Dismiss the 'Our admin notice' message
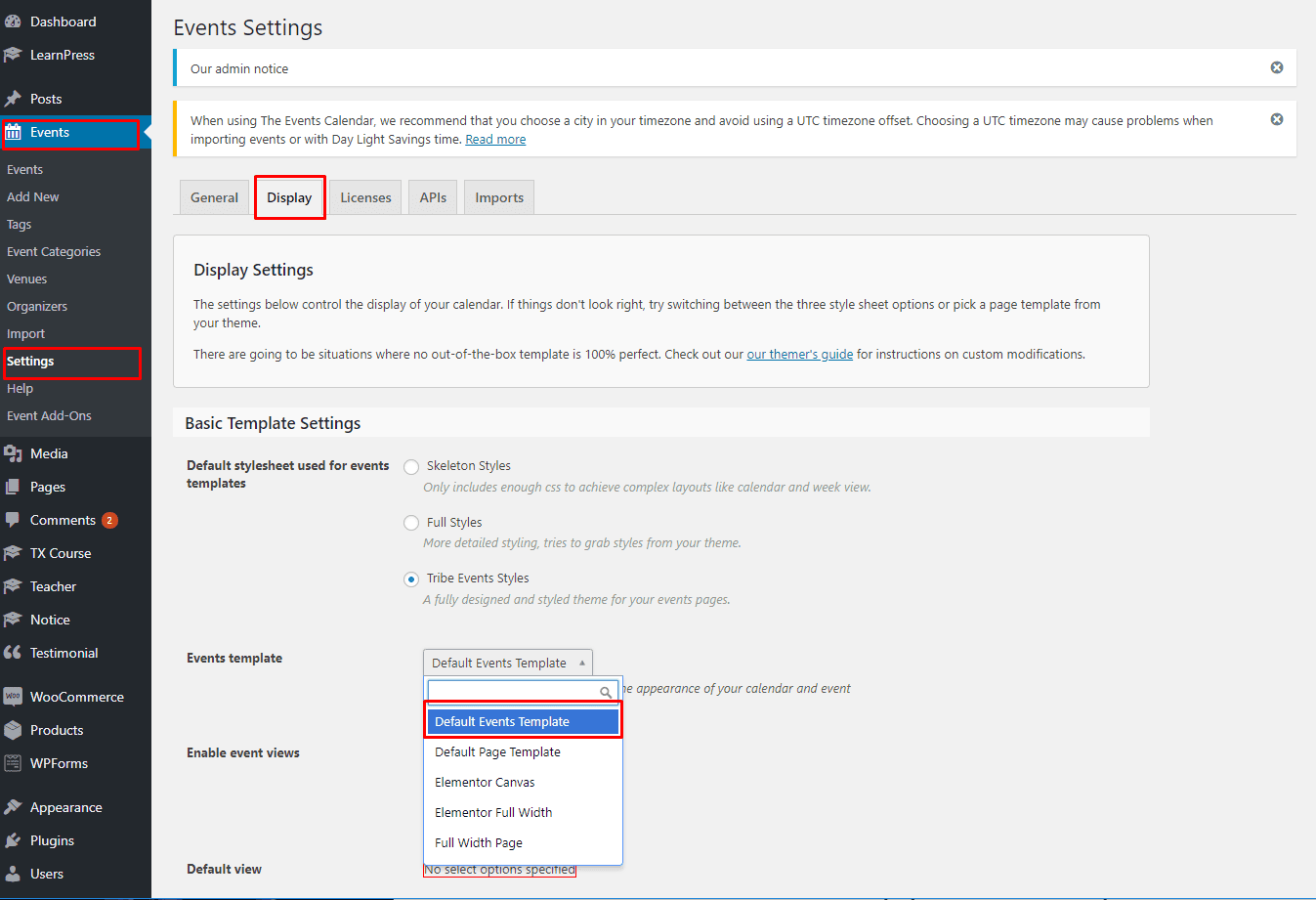Image resolution: width=1316 pixels, height=900 pixels. tap(1276, 67)
